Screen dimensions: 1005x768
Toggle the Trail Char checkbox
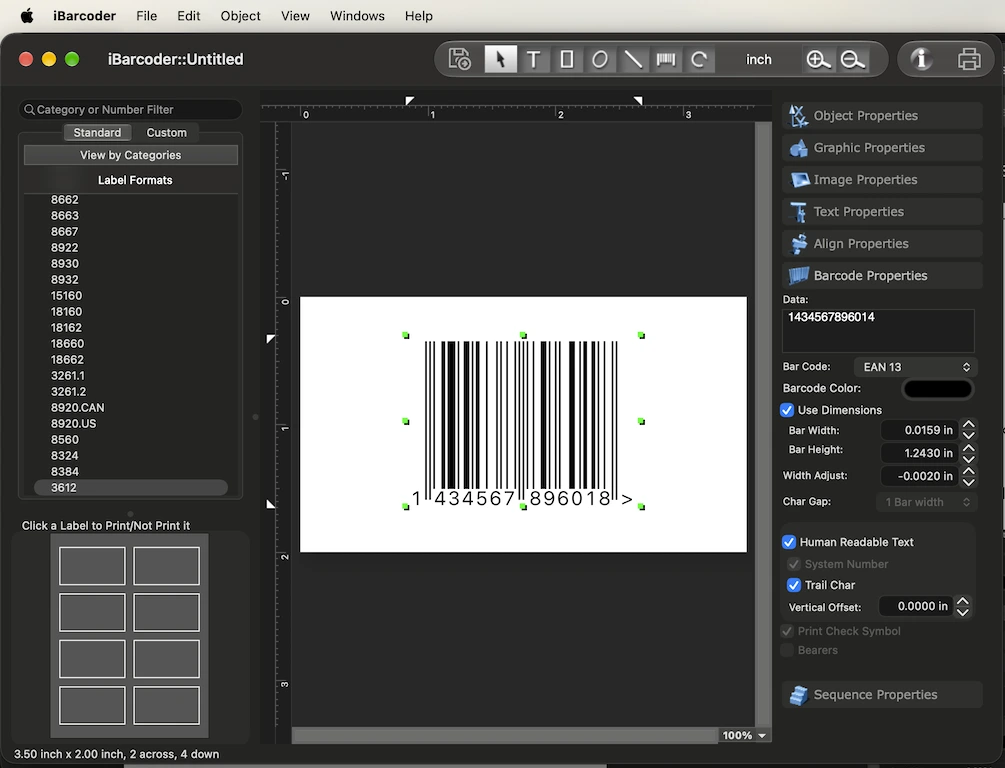pyautogui.click(x=793, y=585)
